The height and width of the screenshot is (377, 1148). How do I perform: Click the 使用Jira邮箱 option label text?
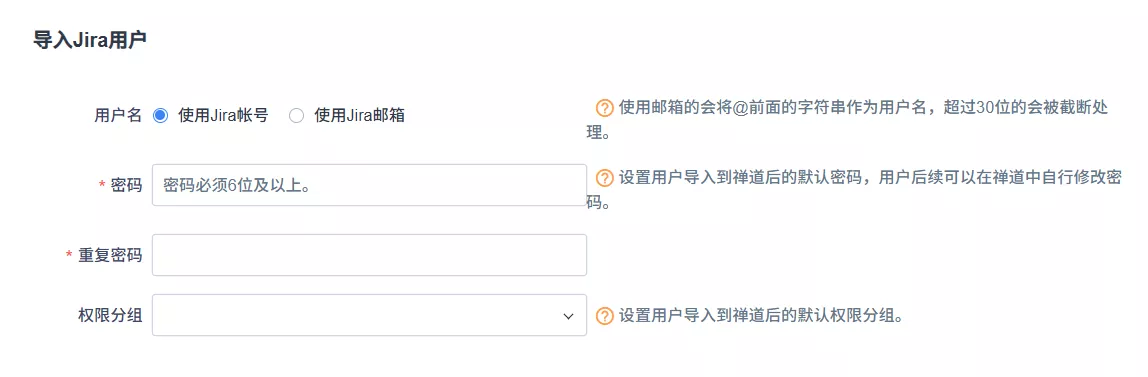pyautogui.click(x=359, y=115)
